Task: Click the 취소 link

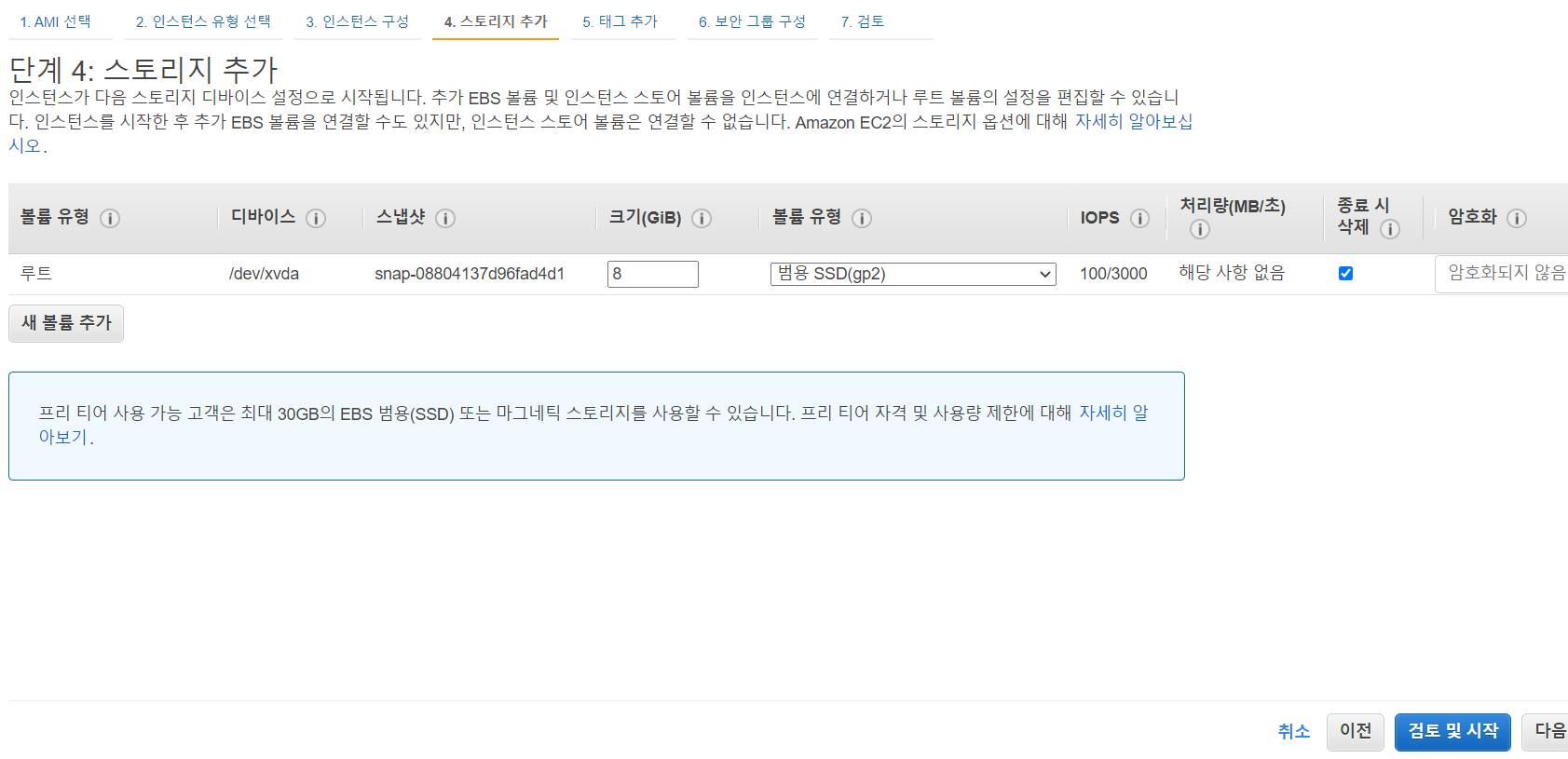Action: tap(1294, 732)
